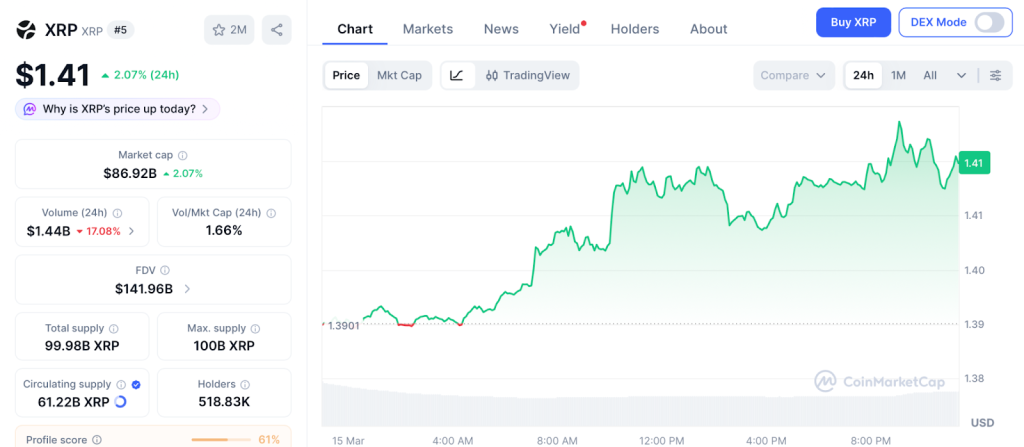Click the Market cap info icon
The width and height of the screenshot is (1024, 447).
tap(182, 155)
